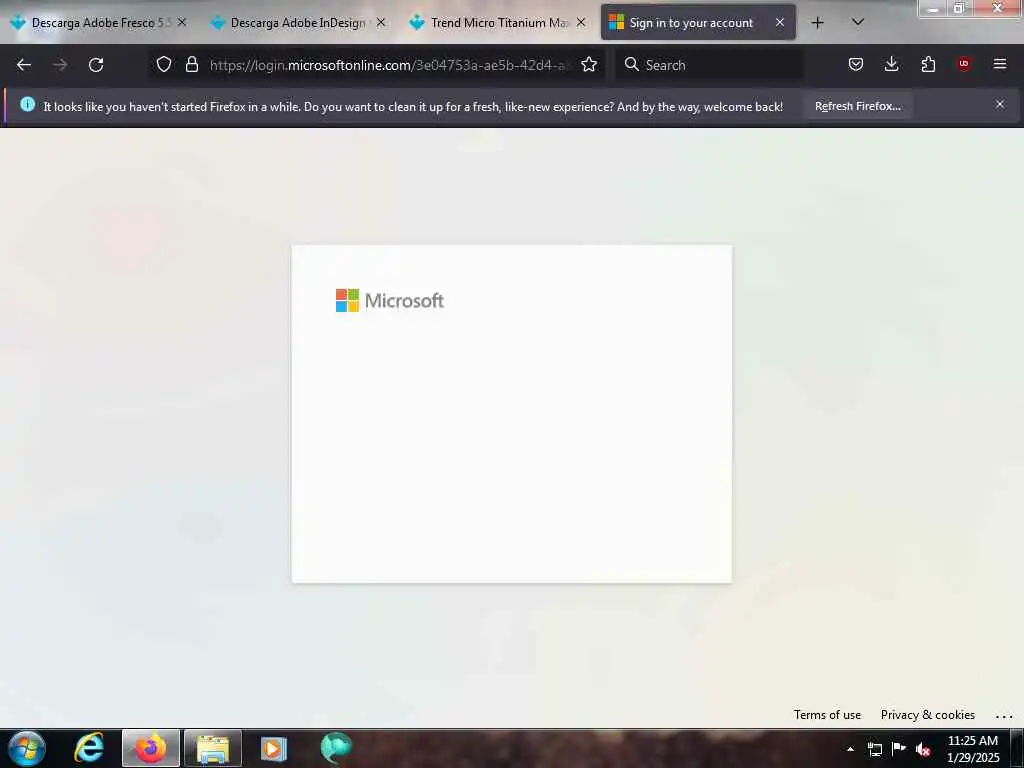Switch to Descarga Adobe InDesign tab
Screen dimensions: 1024x768
click(299, 23)
